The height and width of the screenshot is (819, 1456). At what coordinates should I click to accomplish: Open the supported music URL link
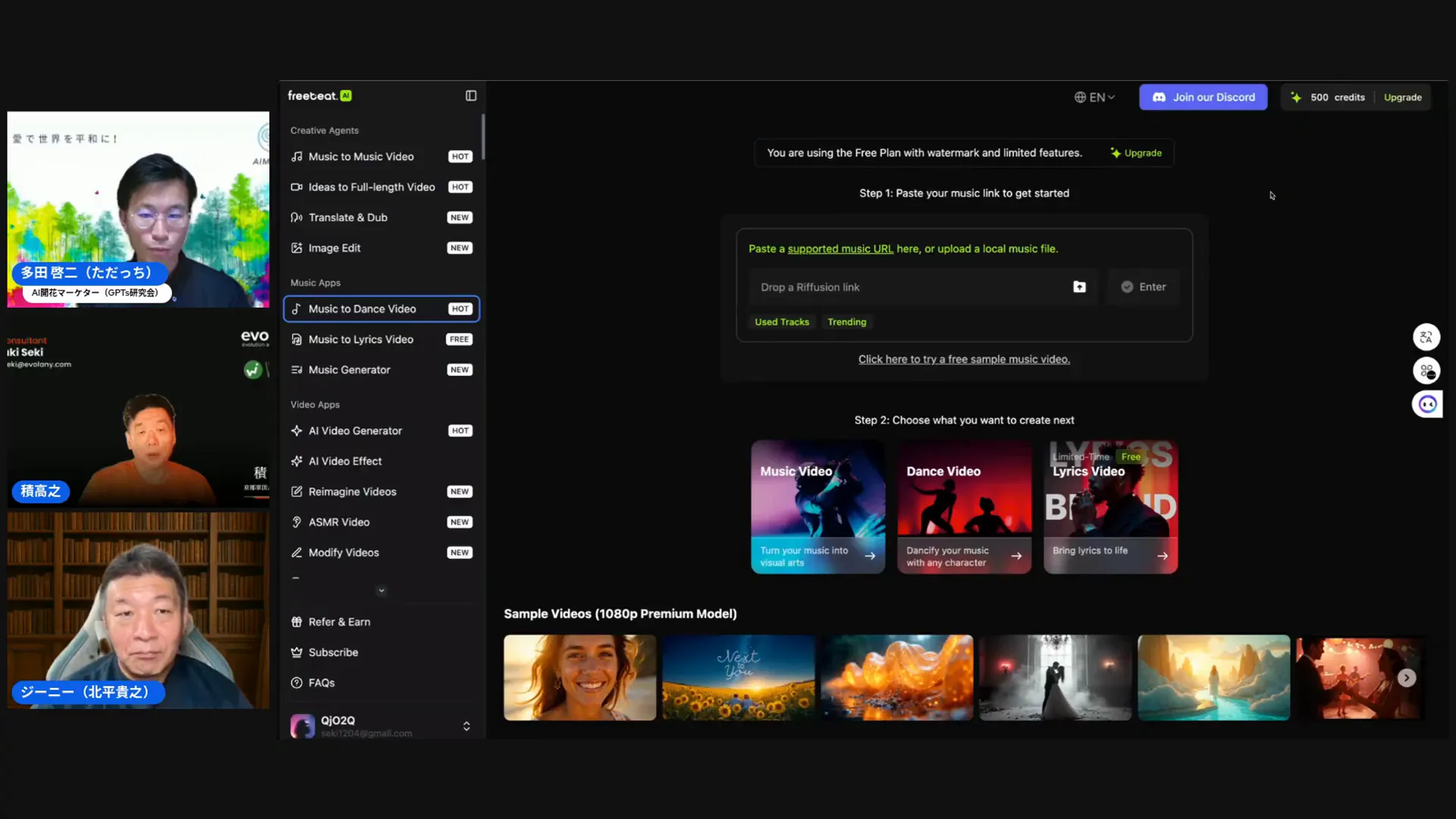[x=840, y=249]
